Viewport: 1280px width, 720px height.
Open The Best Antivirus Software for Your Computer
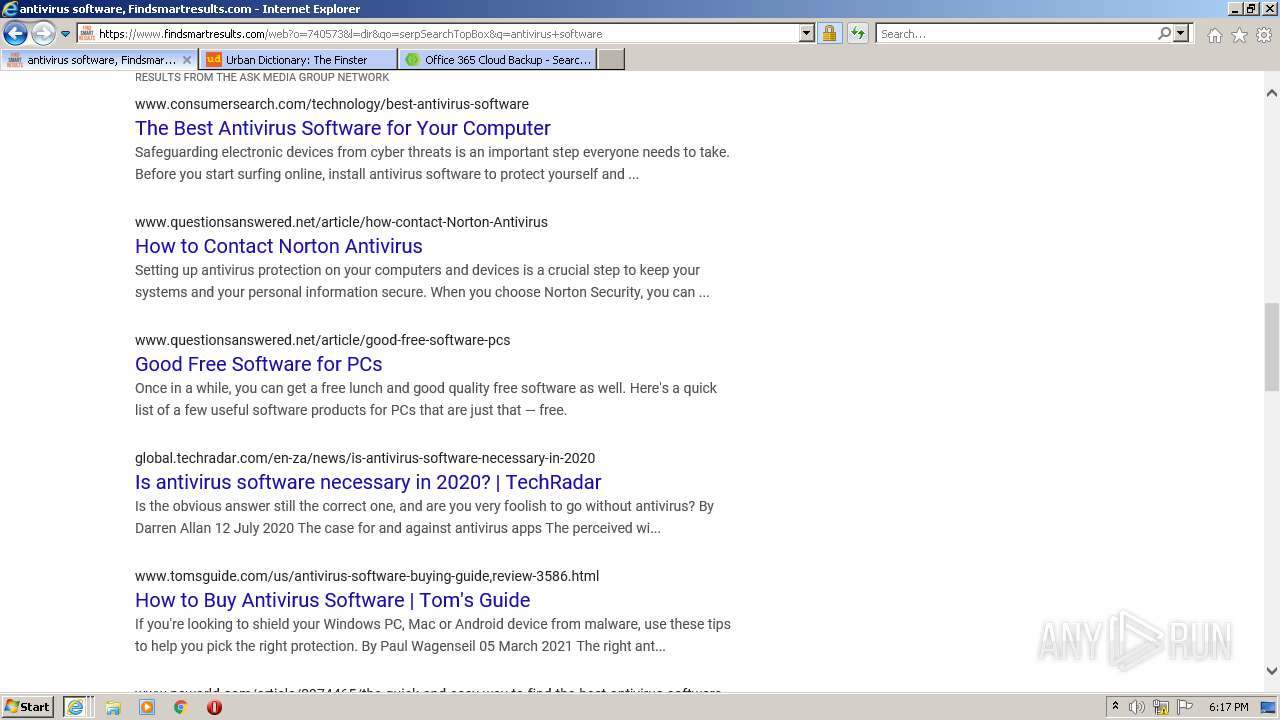click(343, 128)
